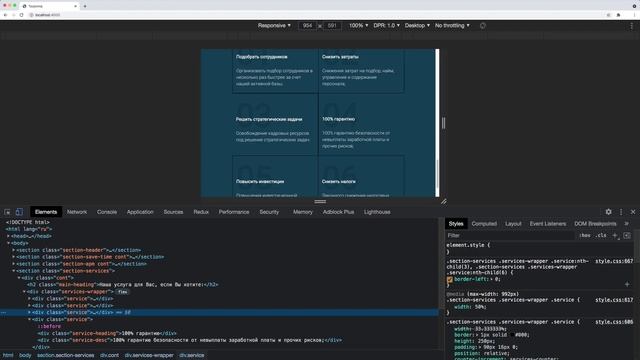Open the No throttling dropdown

pyautogui.click(x=452, y=25)
